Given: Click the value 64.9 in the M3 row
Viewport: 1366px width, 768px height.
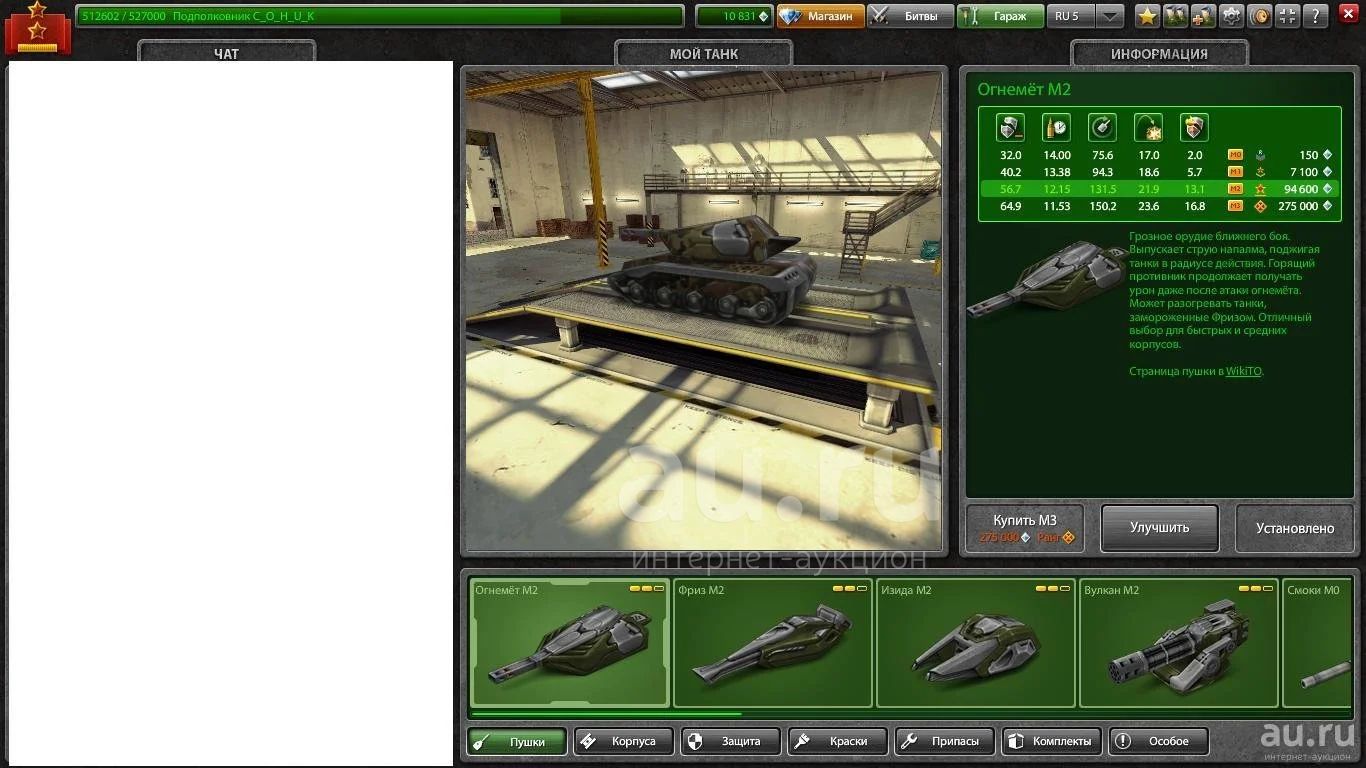Looking at the screenshot, I should tap(1010, 206).
